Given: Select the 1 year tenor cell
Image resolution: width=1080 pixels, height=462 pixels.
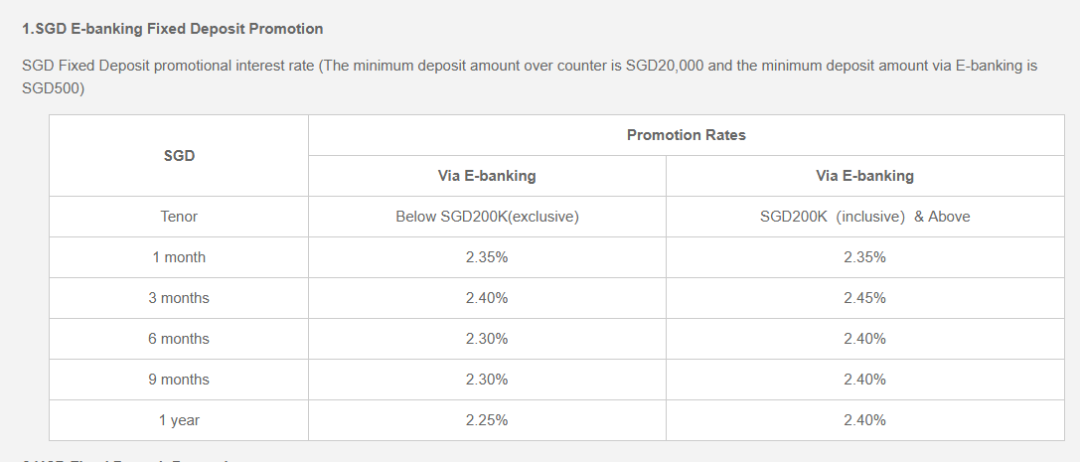Looking at the screenshot, I should coord(179,420).
